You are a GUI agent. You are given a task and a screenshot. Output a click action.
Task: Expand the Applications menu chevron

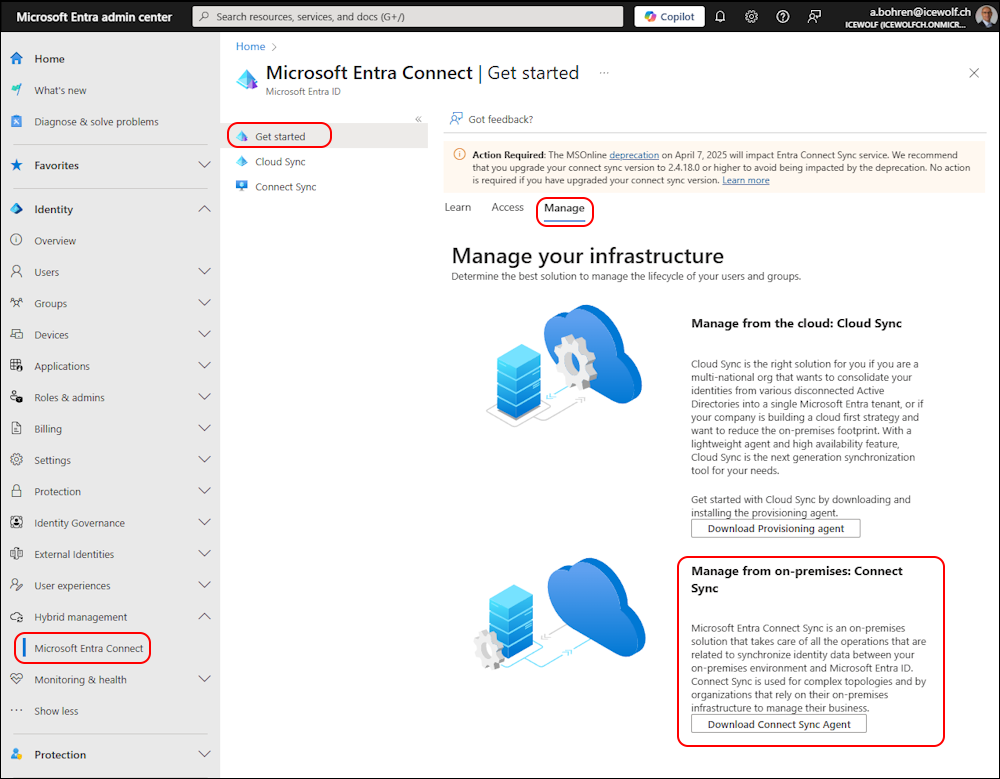point(204,366)
